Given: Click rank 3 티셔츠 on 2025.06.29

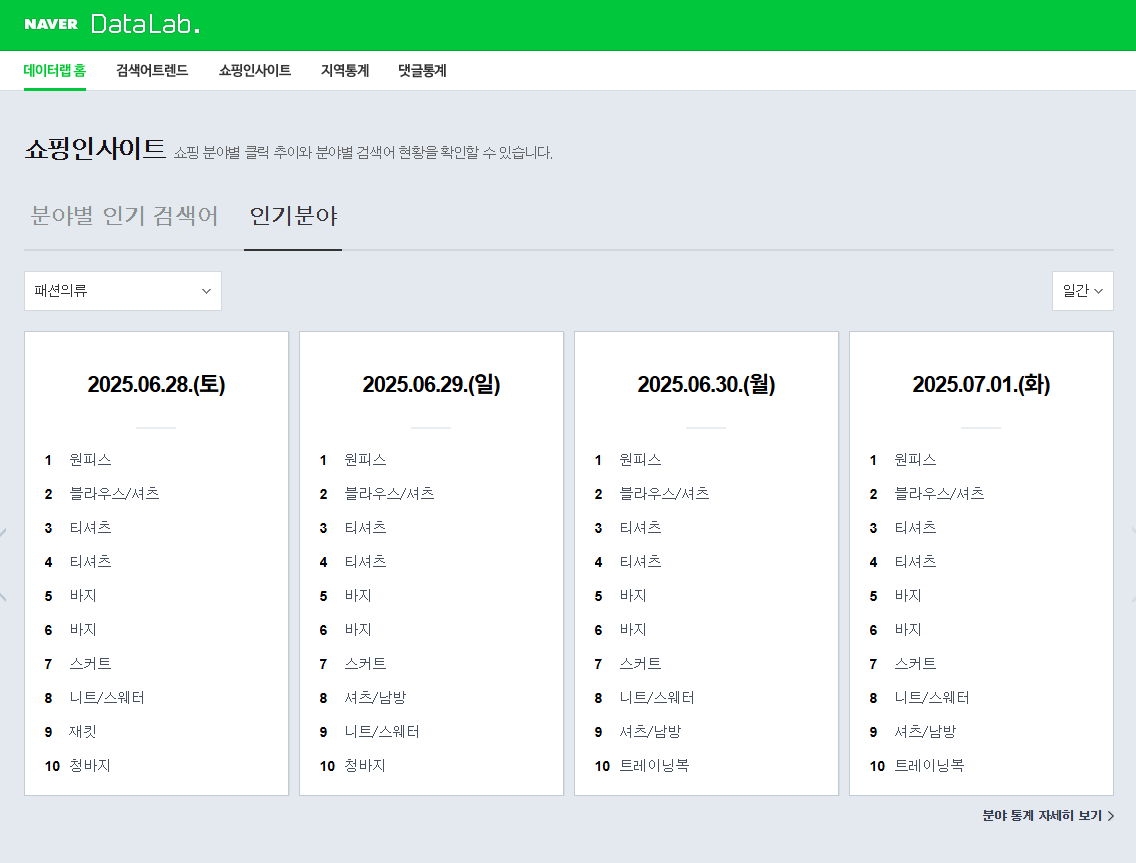Looking at the screenshot, I should 365,528.
